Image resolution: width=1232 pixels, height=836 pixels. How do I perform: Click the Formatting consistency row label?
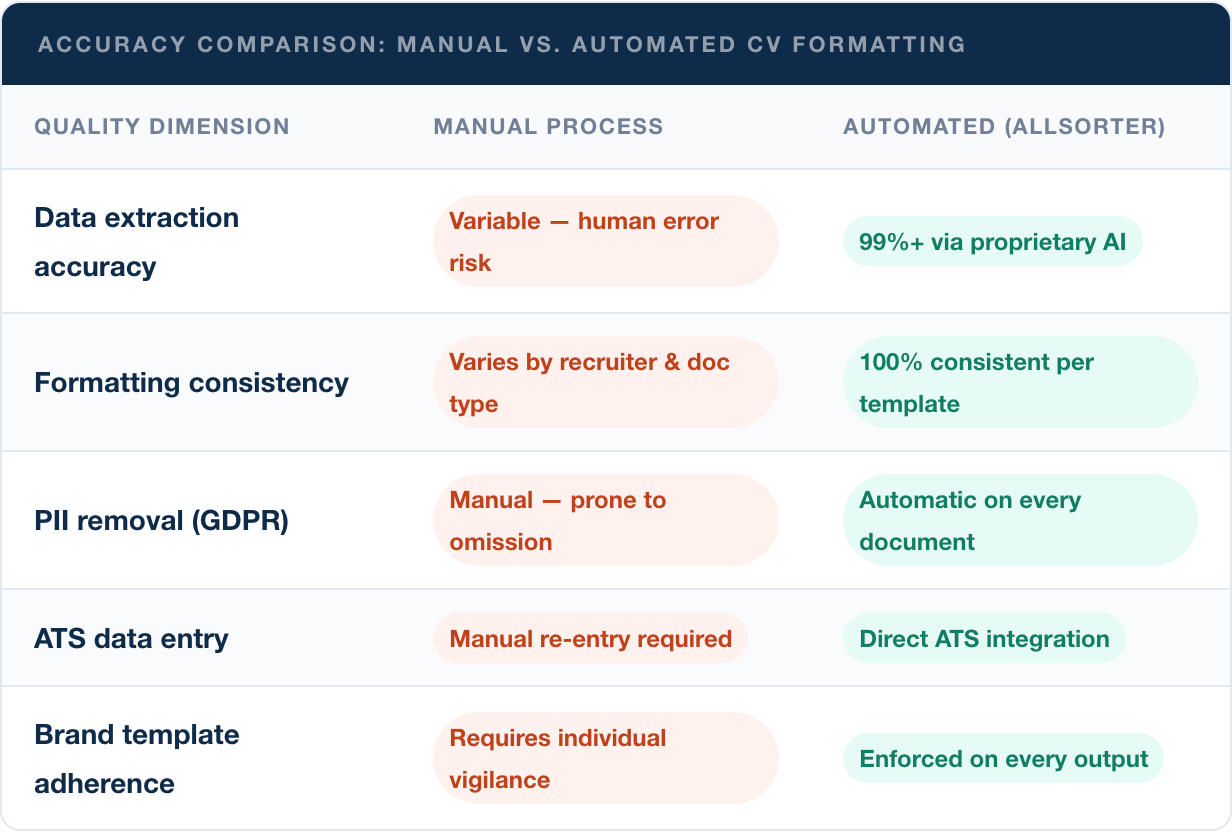tap(191, 382)
